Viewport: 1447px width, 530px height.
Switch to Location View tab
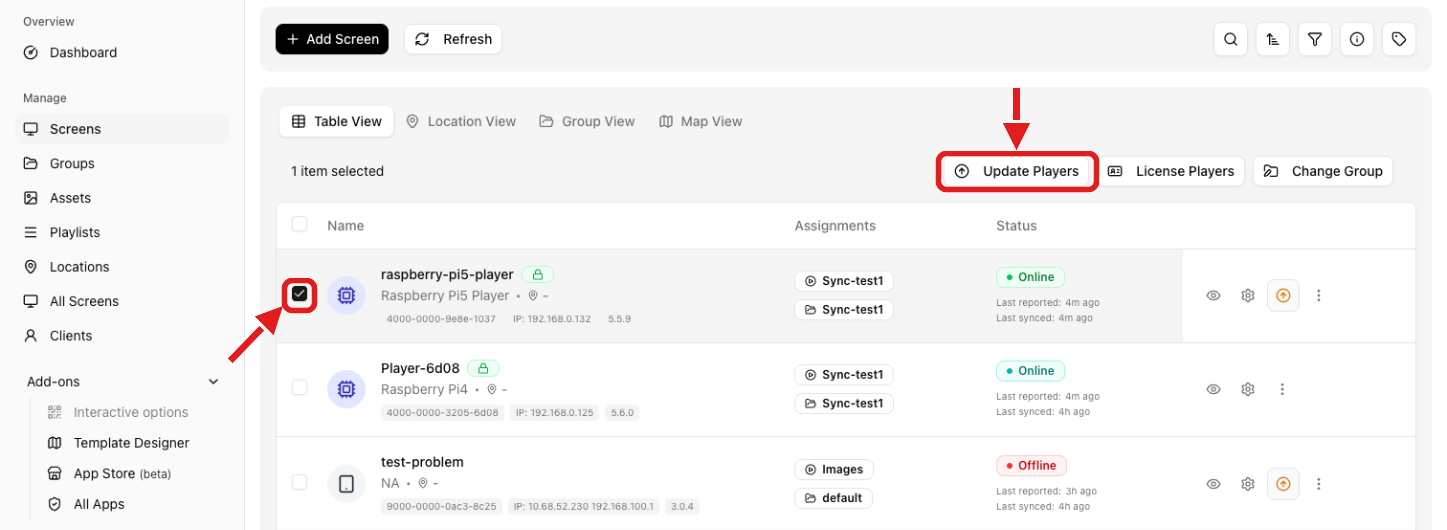point(460,121)
